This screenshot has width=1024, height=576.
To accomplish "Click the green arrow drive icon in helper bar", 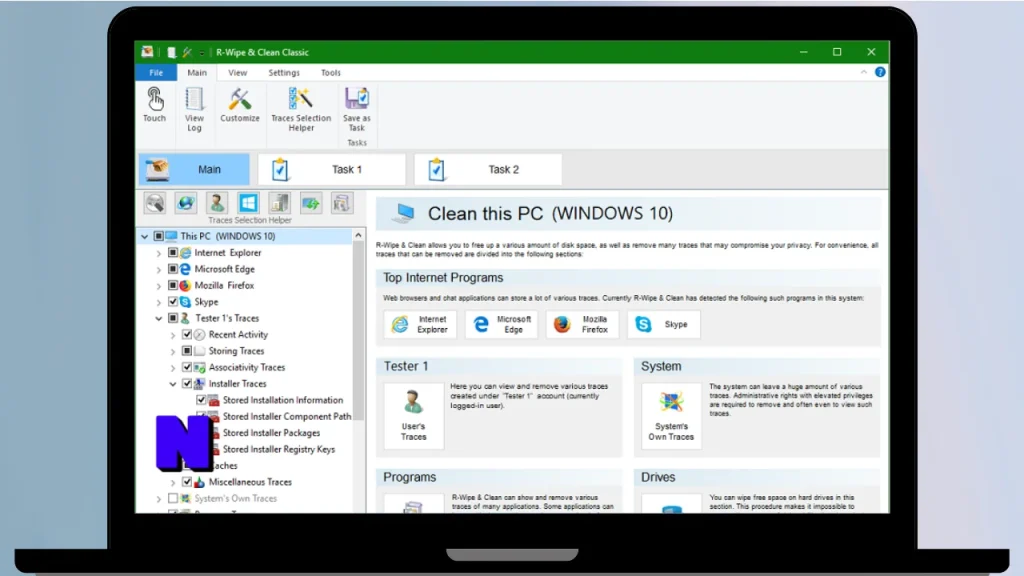I will tap(311, 203).
